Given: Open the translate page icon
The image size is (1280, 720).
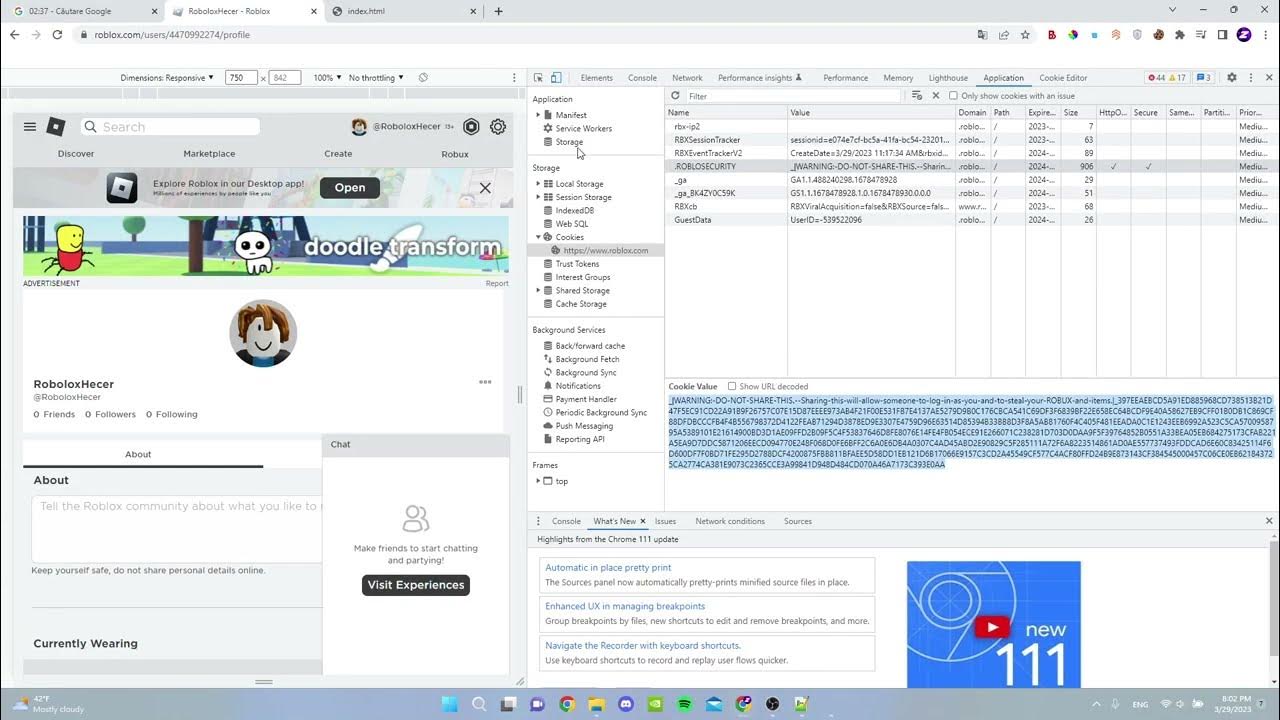Looking at the screenshot, I should coord(983,35).
